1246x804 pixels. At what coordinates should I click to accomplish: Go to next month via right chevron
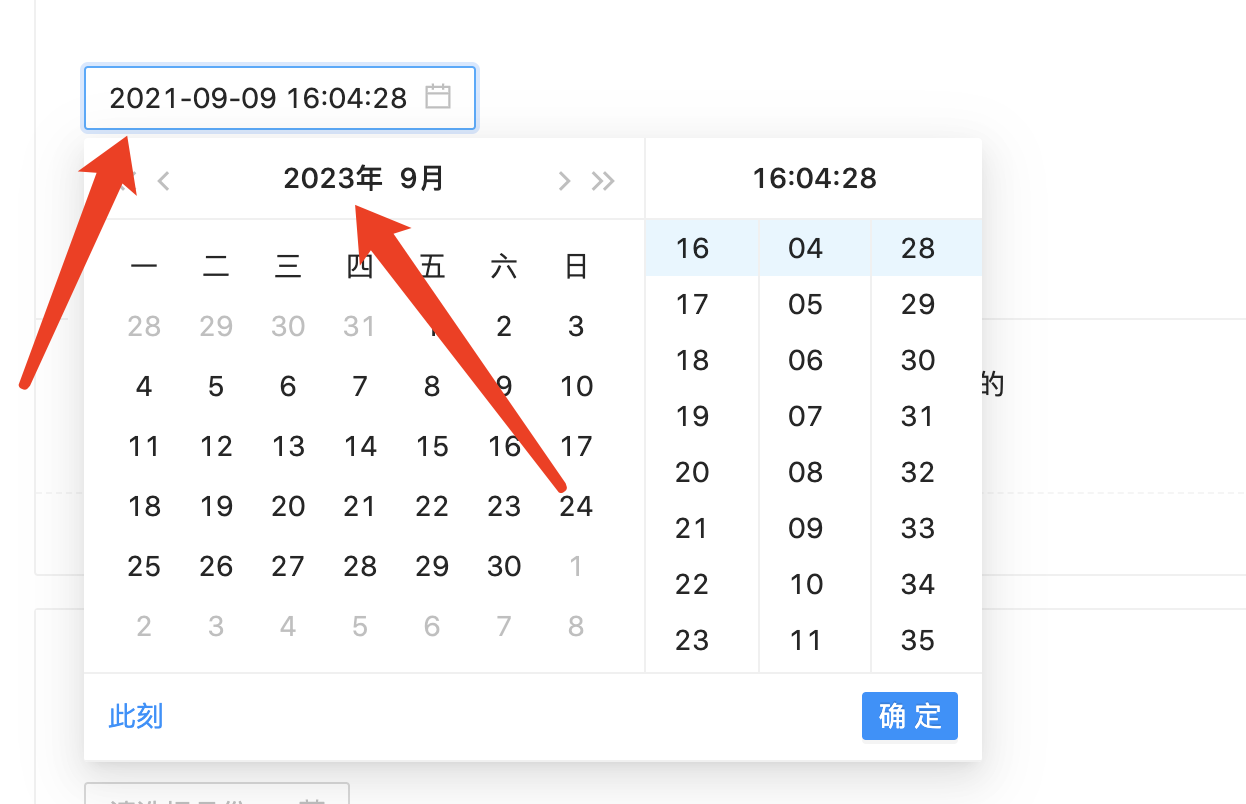563,180
